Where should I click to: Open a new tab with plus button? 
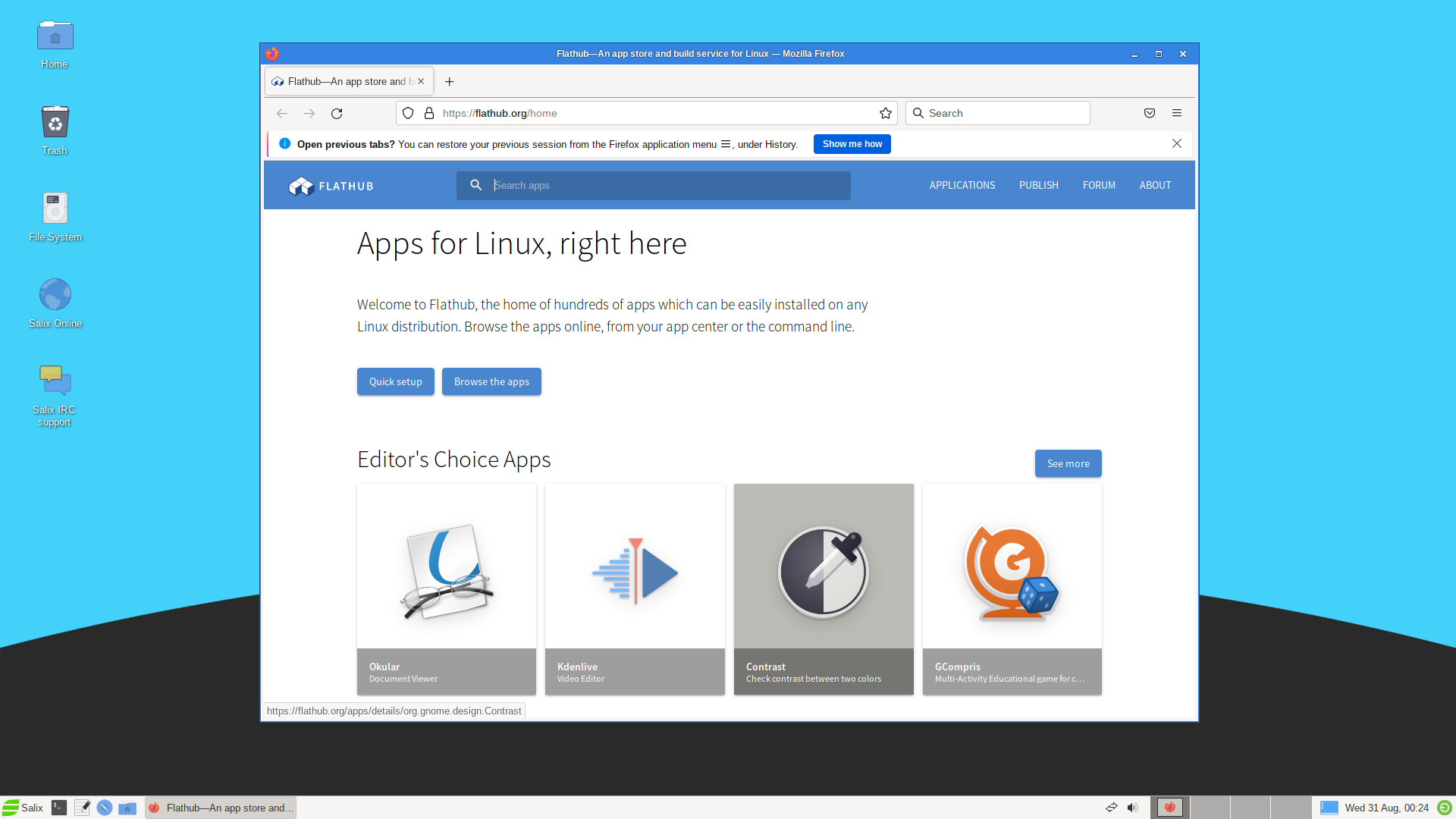[x=450, y=82]
